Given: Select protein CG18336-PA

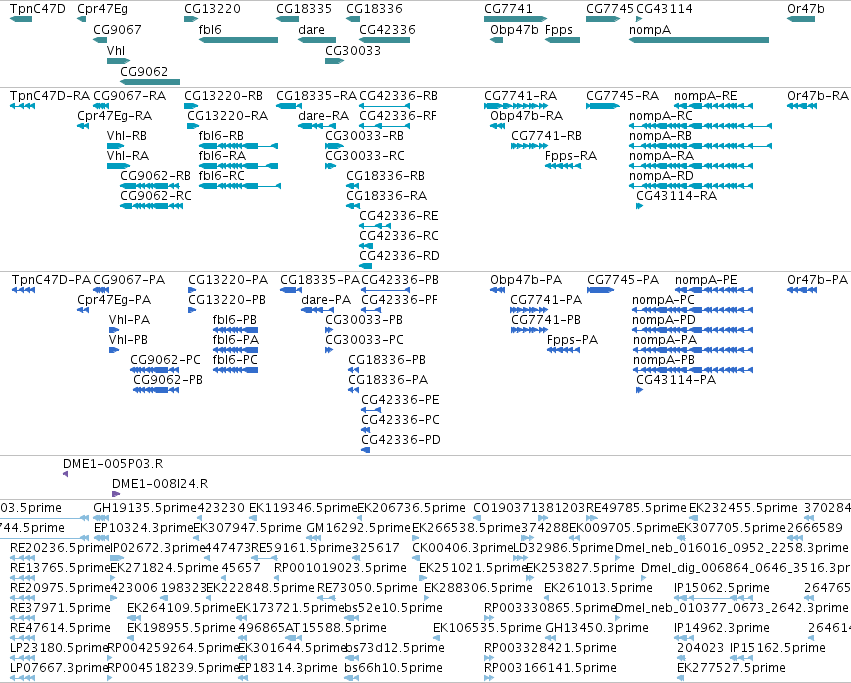Looking at the screenshot, I should 388,380.
